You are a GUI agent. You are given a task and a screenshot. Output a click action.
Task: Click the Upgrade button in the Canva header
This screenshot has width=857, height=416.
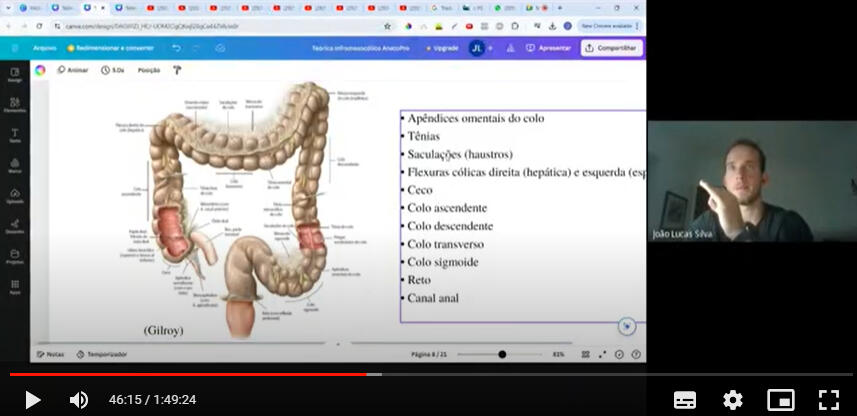tap(442, 48)
